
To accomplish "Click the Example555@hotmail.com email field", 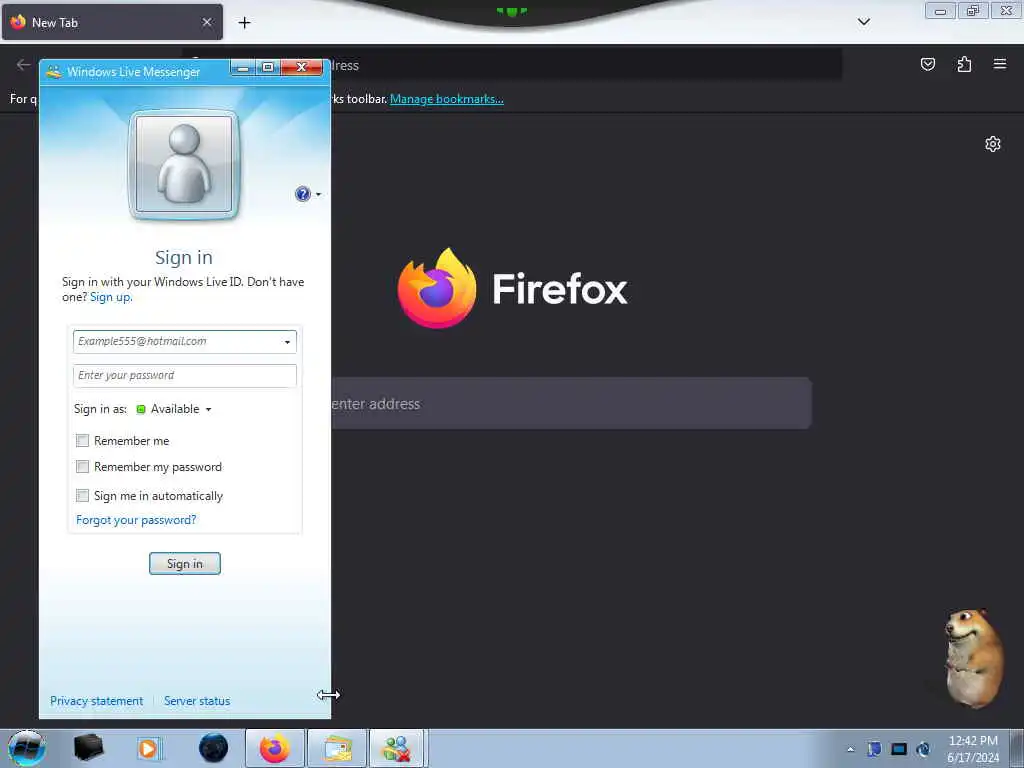I will tap(185, 342).
